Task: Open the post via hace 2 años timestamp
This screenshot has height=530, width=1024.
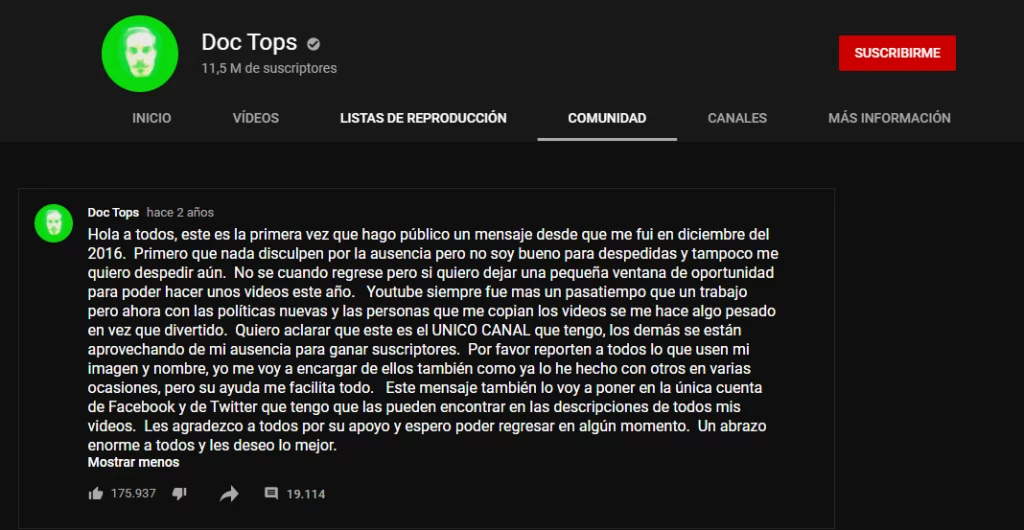Action: (x=180, y=213)
